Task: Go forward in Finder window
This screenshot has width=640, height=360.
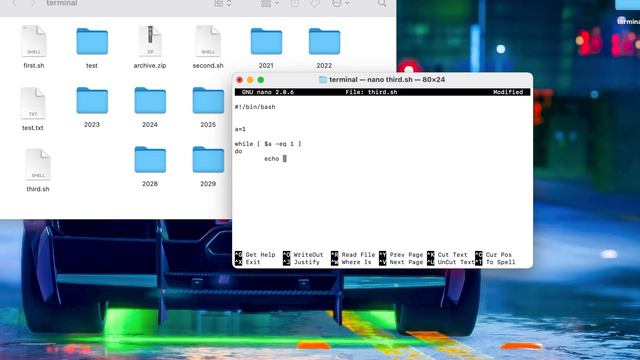Action: tap(33, 3)
